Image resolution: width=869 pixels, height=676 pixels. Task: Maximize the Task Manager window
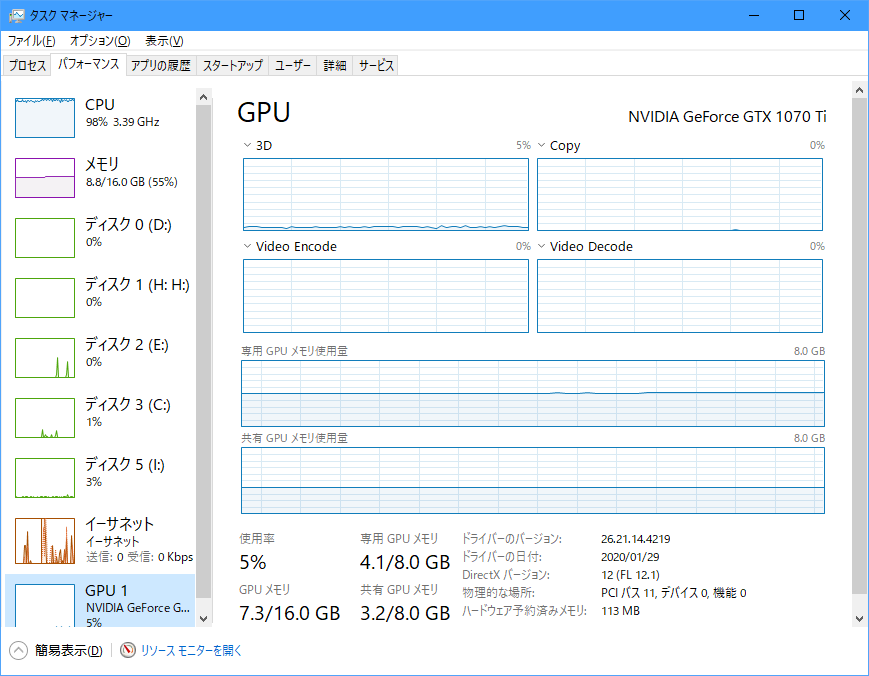799,15
